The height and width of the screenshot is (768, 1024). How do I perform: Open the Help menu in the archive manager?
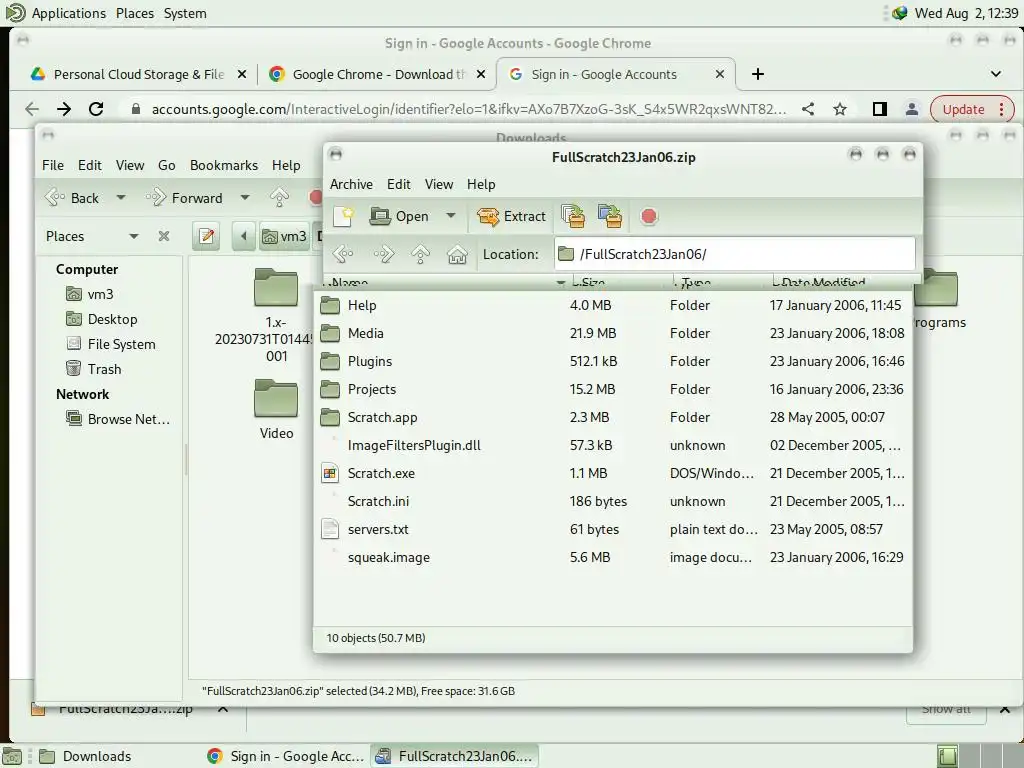(481, 184)
